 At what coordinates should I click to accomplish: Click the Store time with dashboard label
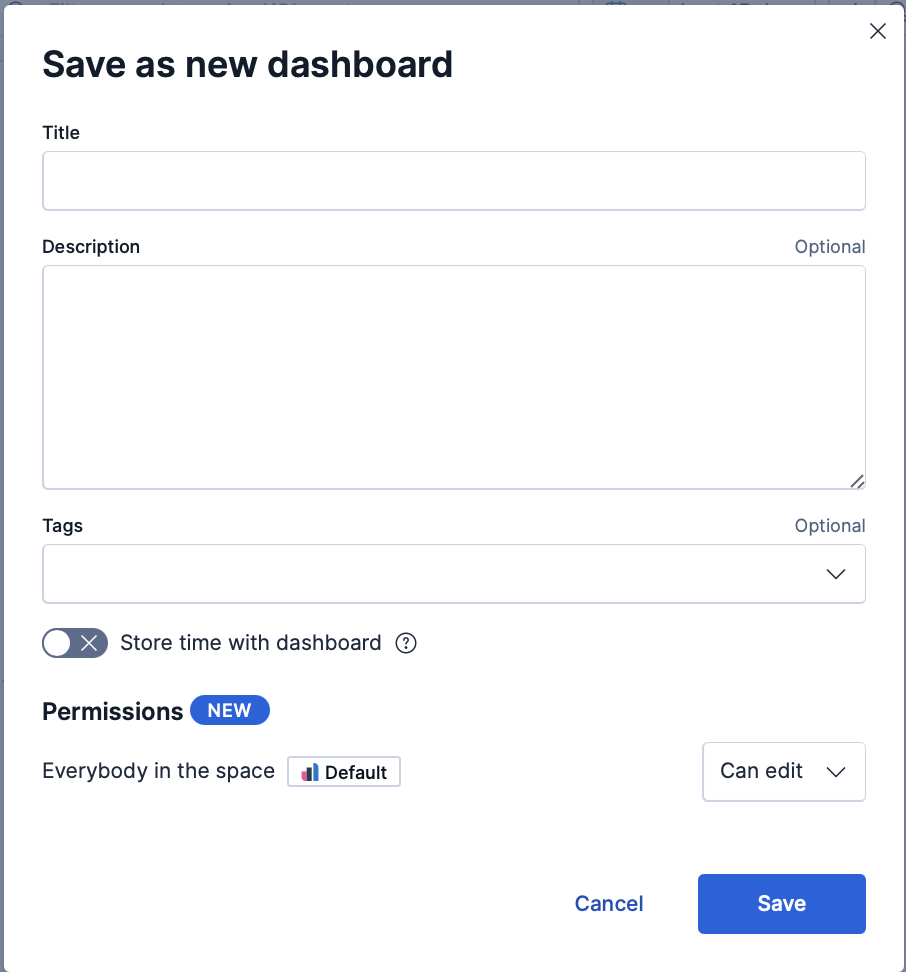tap(250, 643)
